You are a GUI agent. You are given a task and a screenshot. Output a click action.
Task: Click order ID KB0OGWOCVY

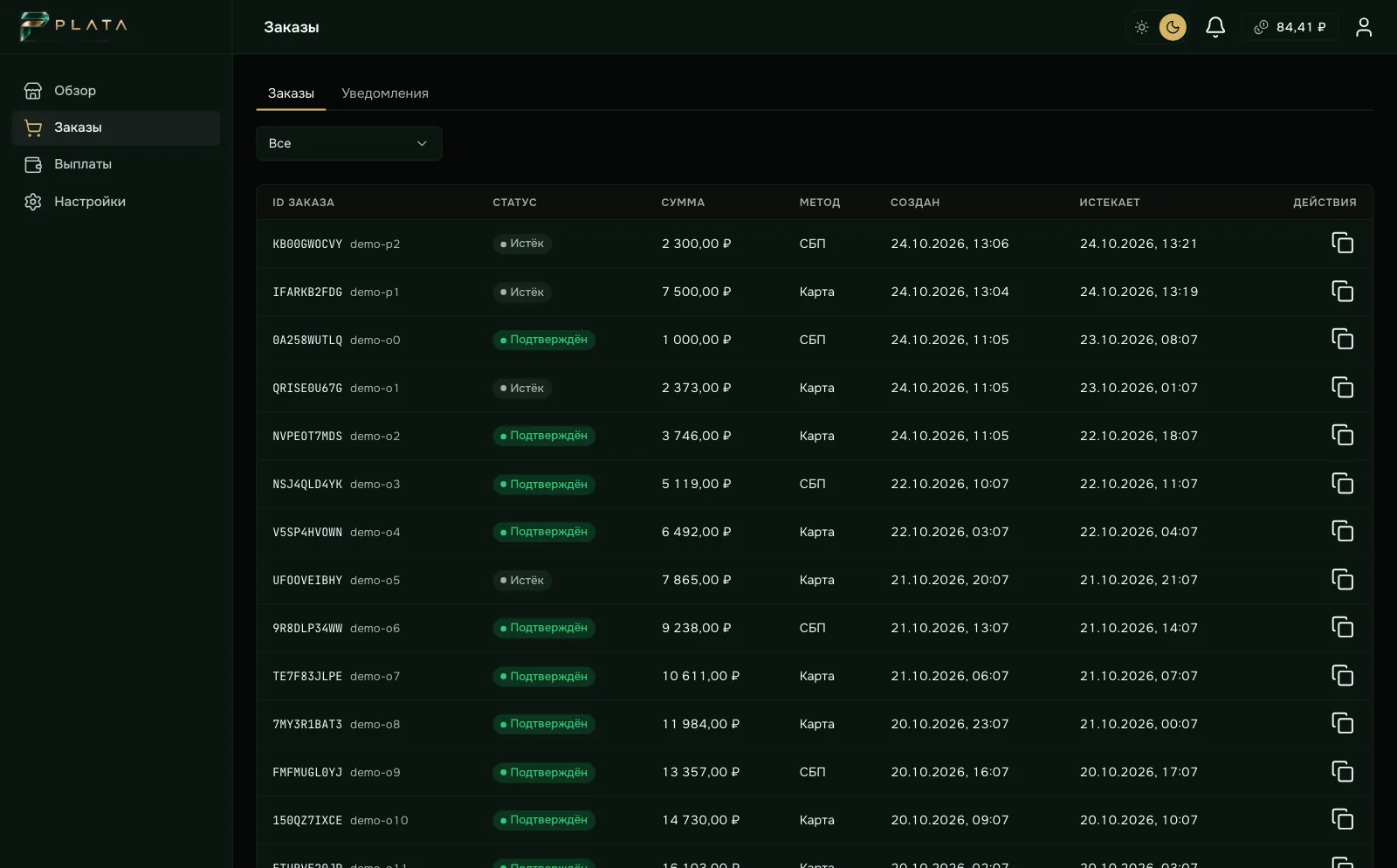[x=307, y=245]
